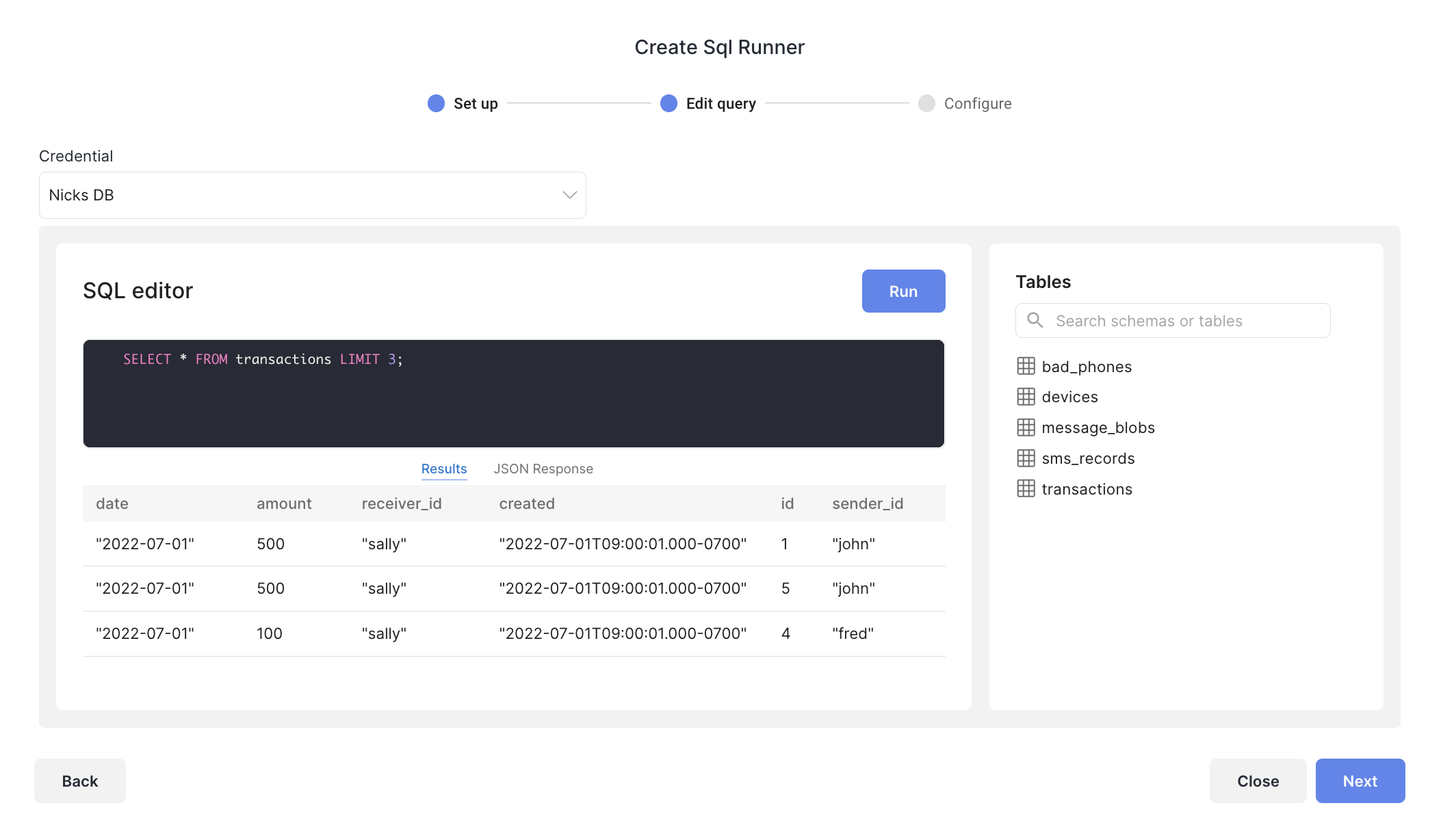Viewport: 1441px width, 840px height.
Task: Click the message_blobs table grid icon
Action: 1026,428
